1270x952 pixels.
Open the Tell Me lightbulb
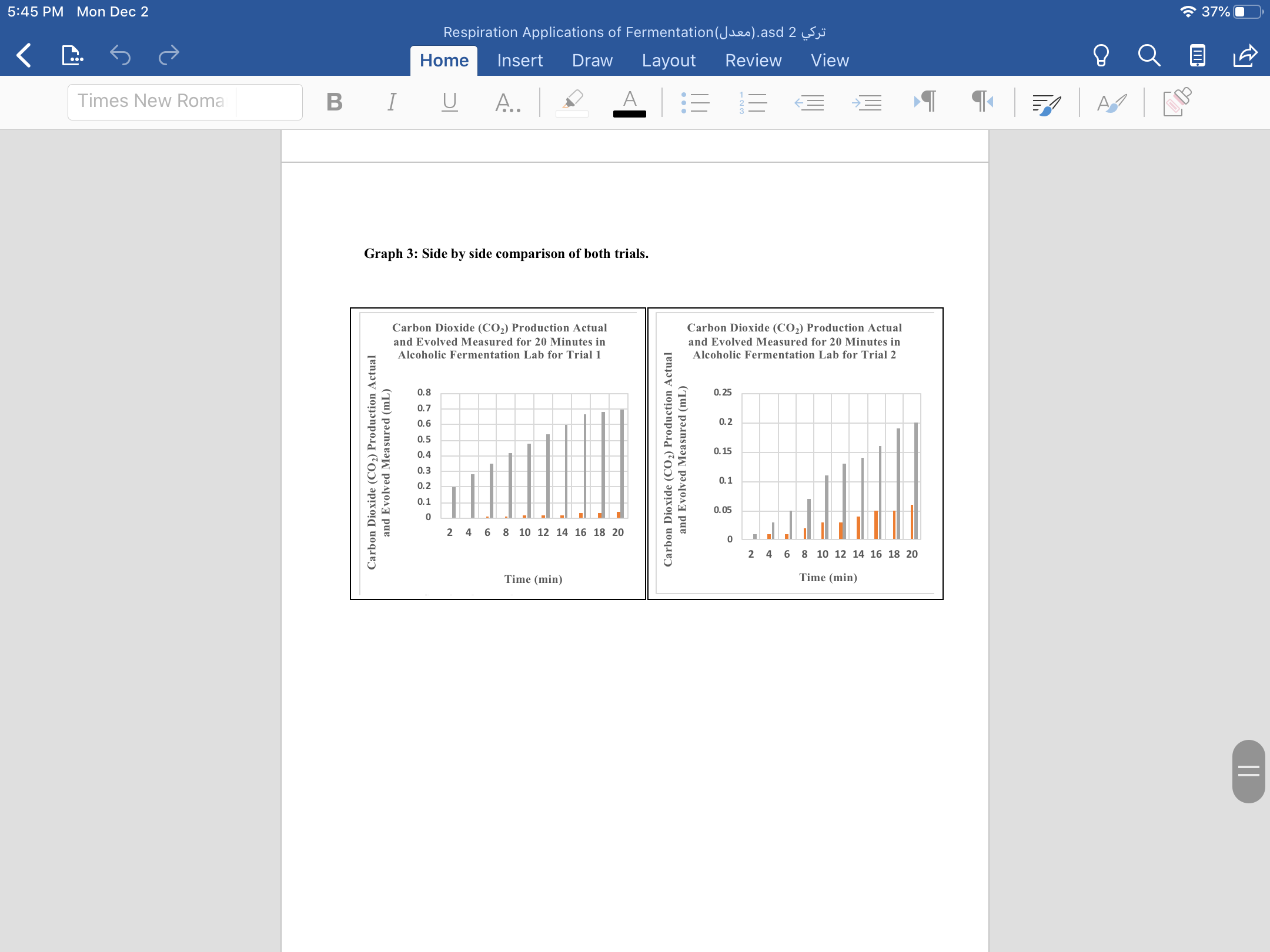pos(1101,56)
